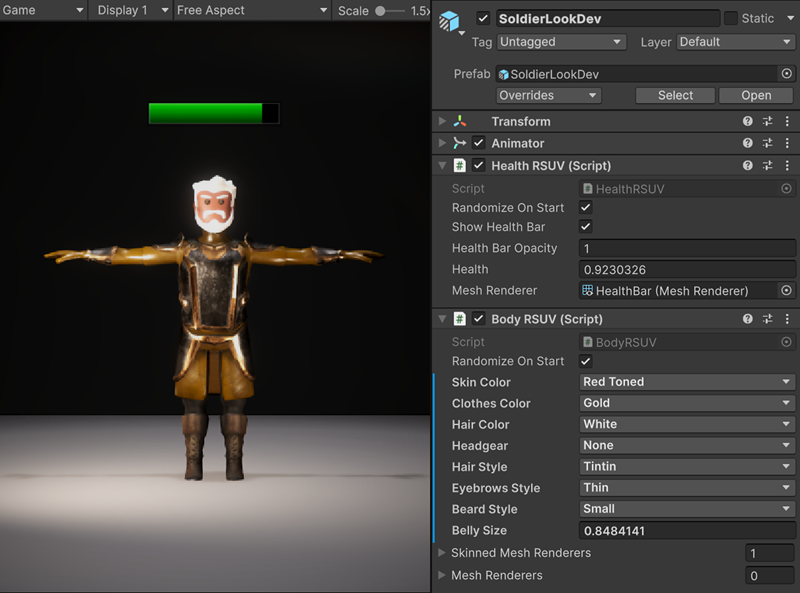800x593 pixels.
Task: Click the Belly Size input field
Action: click(x=686, y=530)
